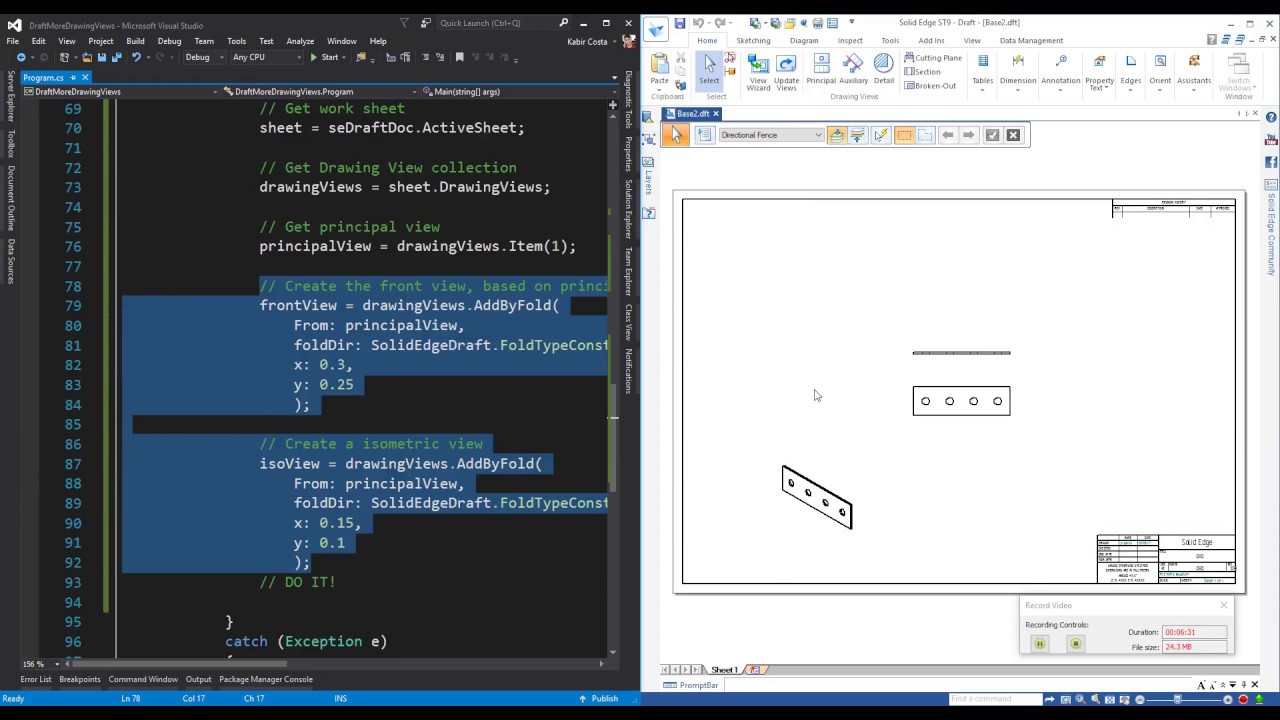Click the Property Text button

coord(1099,74)
